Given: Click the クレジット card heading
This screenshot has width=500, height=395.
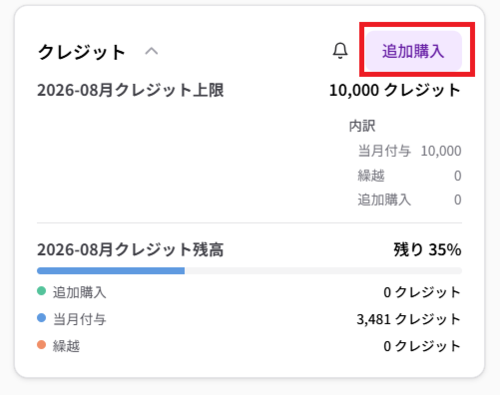Looking at the screenshot, I should [x=81, y=52].
